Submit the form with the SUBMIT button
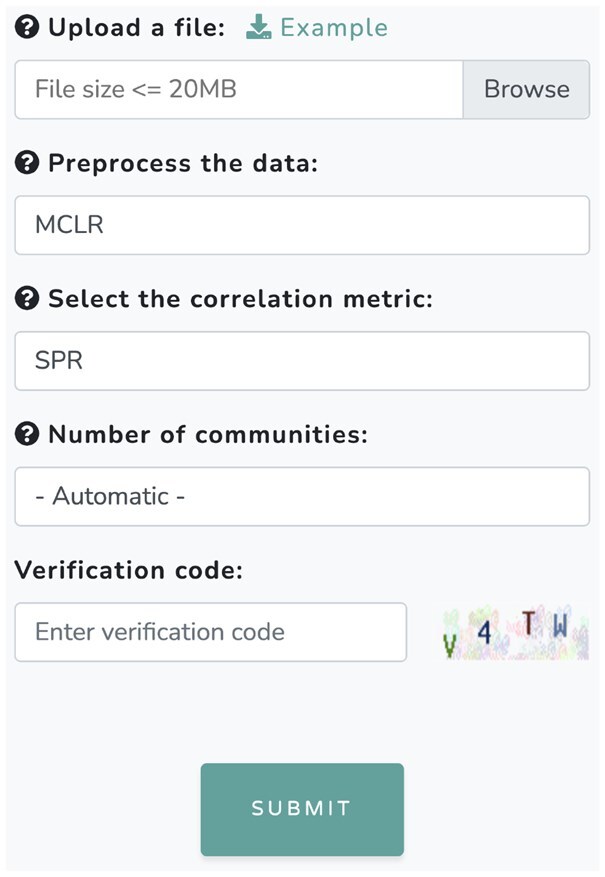The height and width of the screenshot is (877, 605). click(302, 809)
